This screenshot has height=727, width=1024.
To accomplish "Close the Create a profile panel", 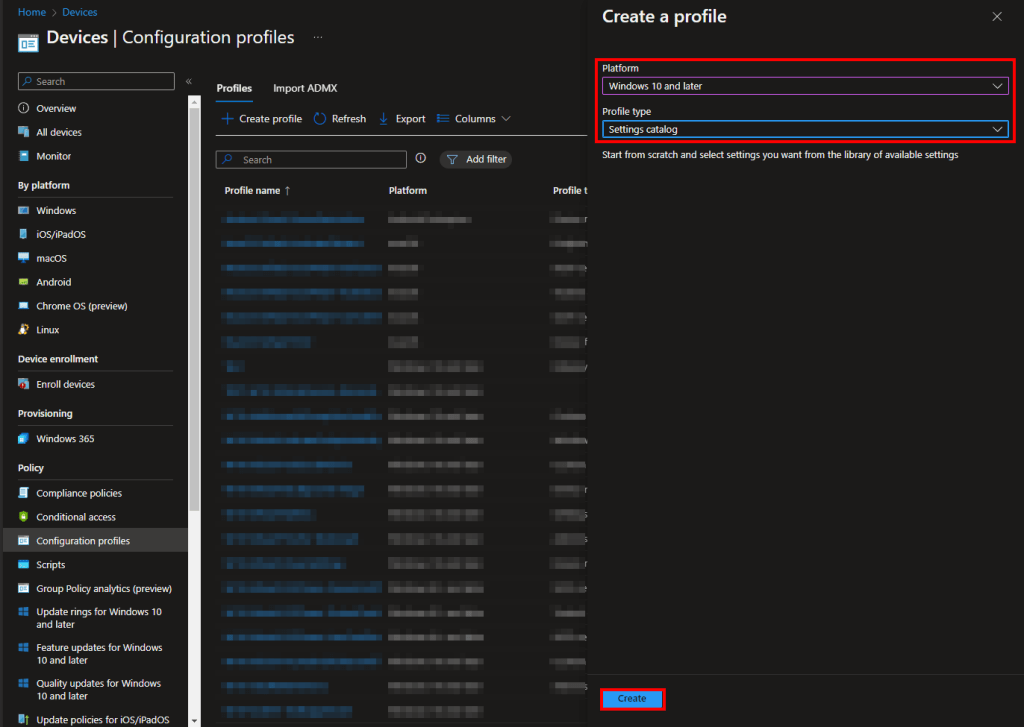I will pyautogui.click(x=996, y=17).
